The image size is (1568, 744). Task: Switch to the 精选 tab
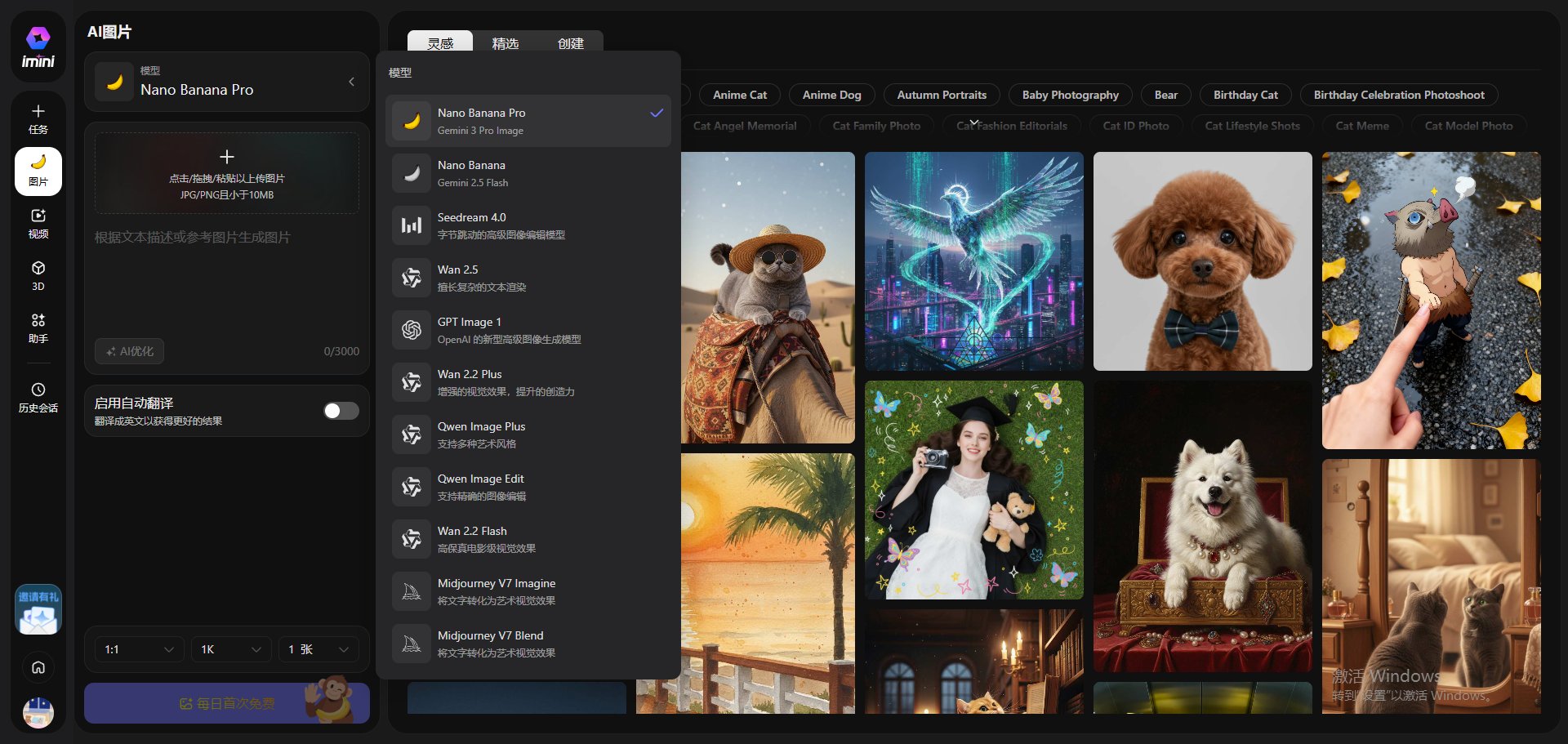pyautogui.click(x=505, y=43)
